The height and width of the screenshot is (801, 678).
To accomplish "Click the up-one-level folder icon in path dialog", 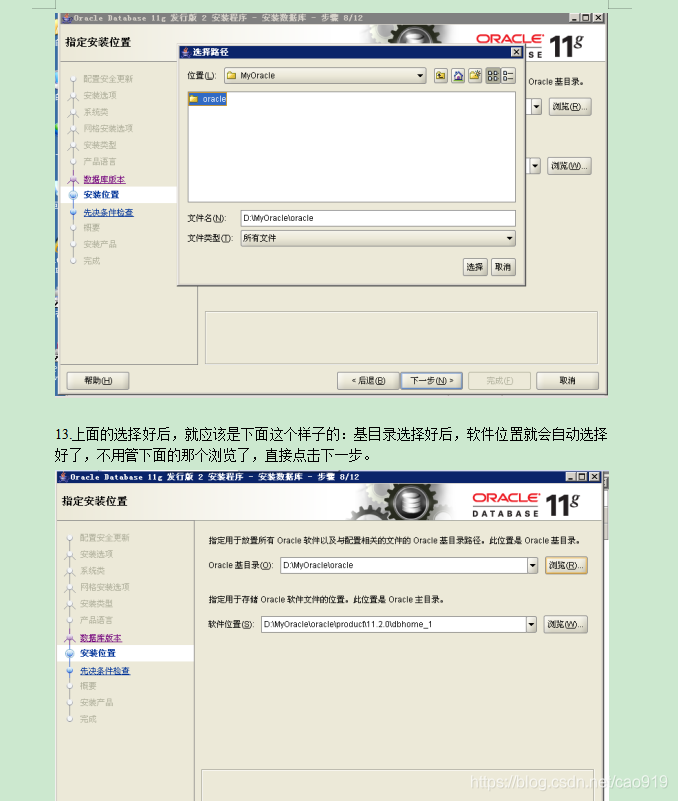I will click(x=440, y=76).
